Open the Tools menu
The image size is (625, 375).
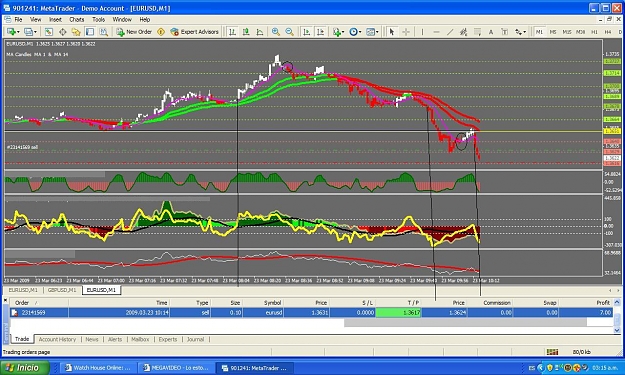tap(98, 19)
